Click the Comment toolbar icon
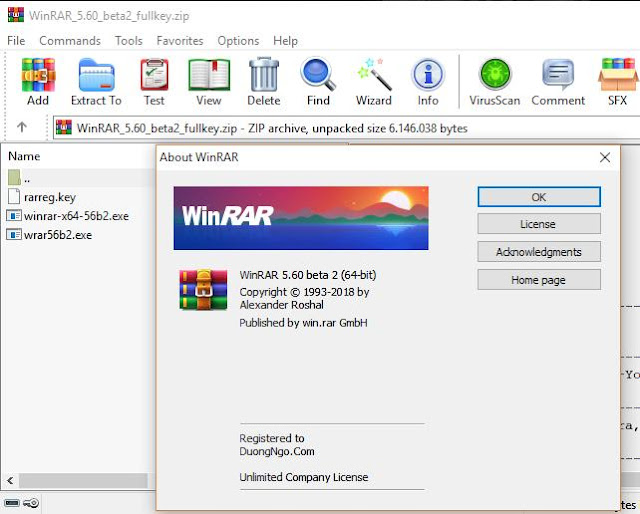The image size is (640, 514). 558,75
